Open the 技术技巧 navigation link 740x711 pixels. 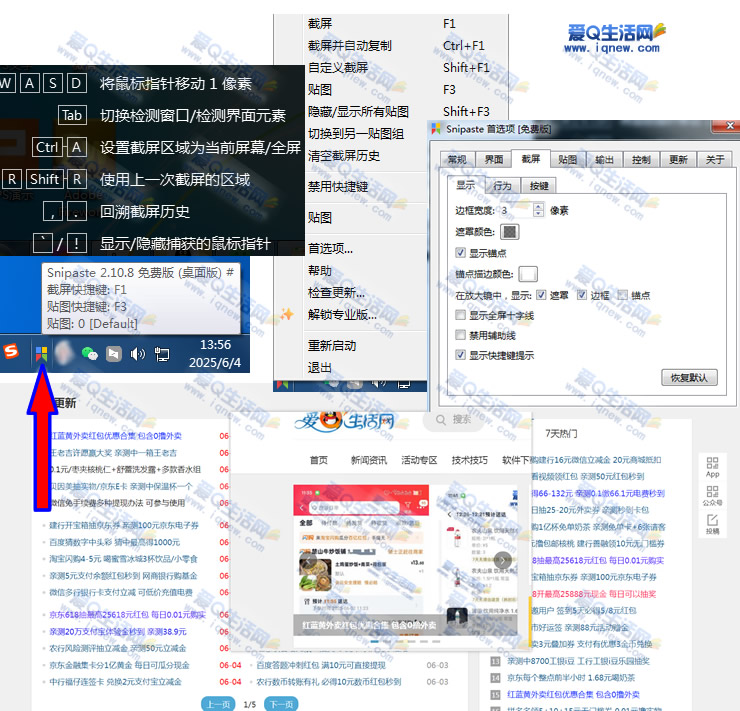point(470,460)
